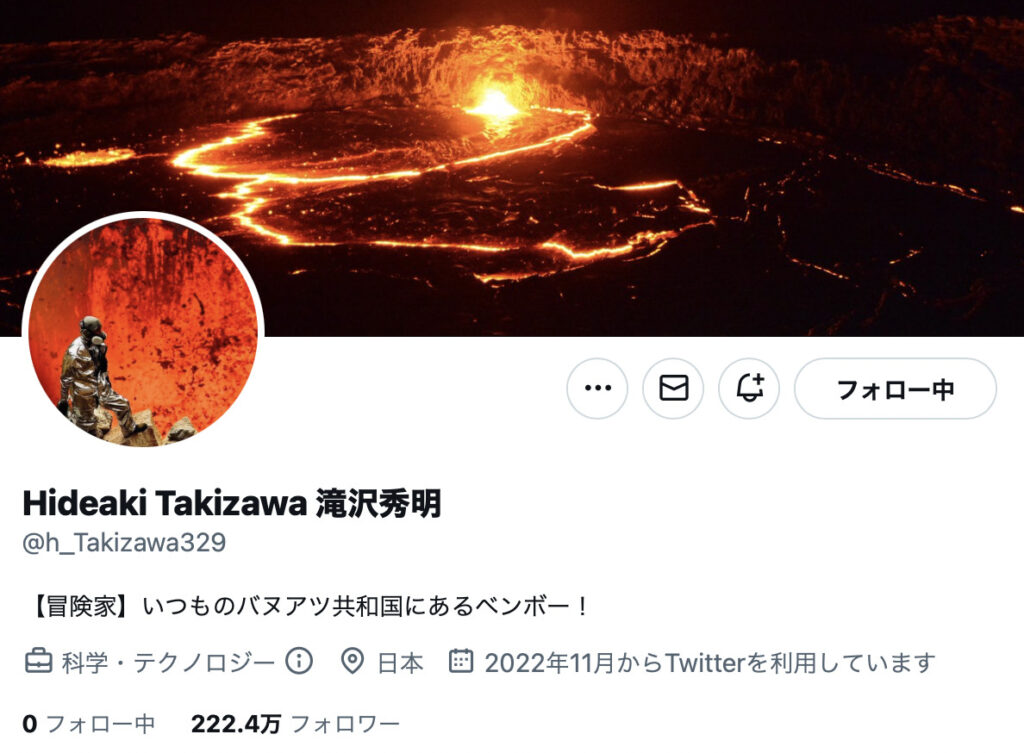Click the 日本 location text

pyautogui.click(x=400, y=662)
